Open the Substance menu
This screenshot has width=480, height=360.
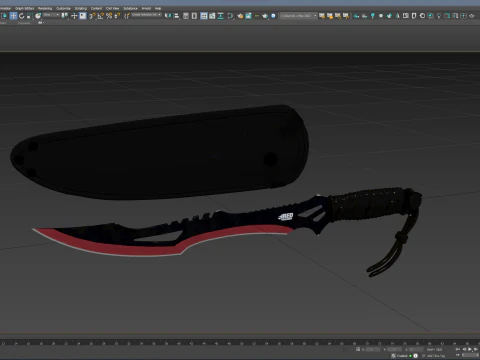pyautogui.click(x=130, y=8)
